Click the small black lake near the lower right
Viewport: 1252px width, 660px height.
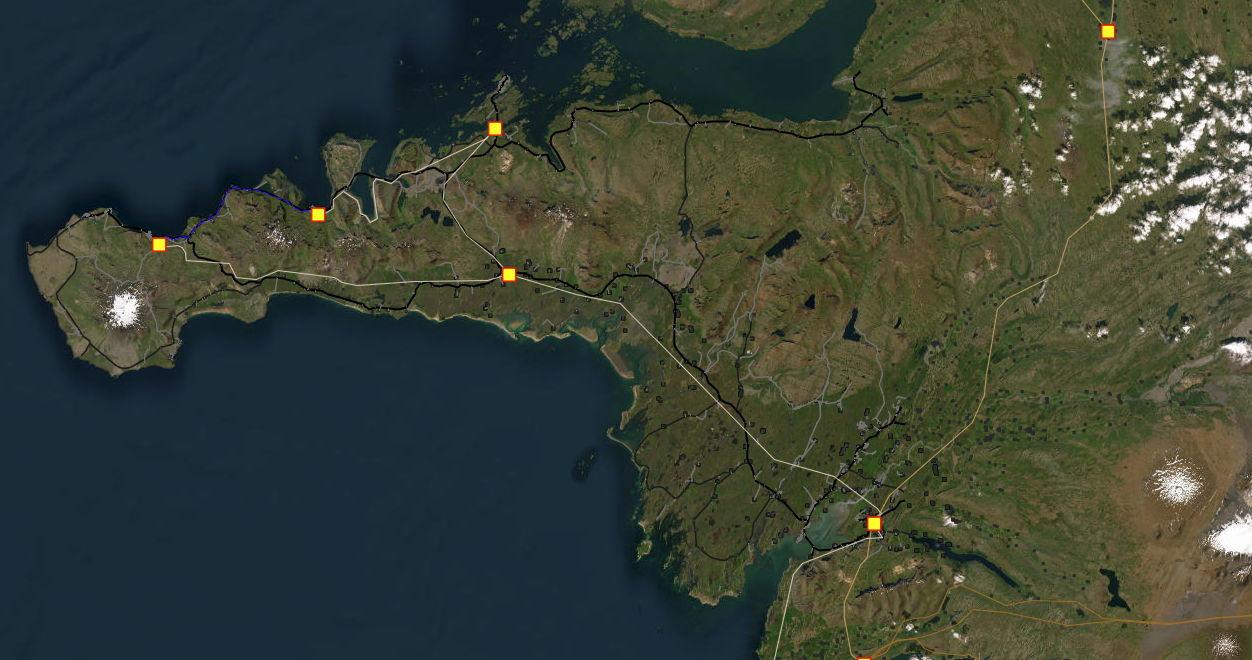point(1112,588)
